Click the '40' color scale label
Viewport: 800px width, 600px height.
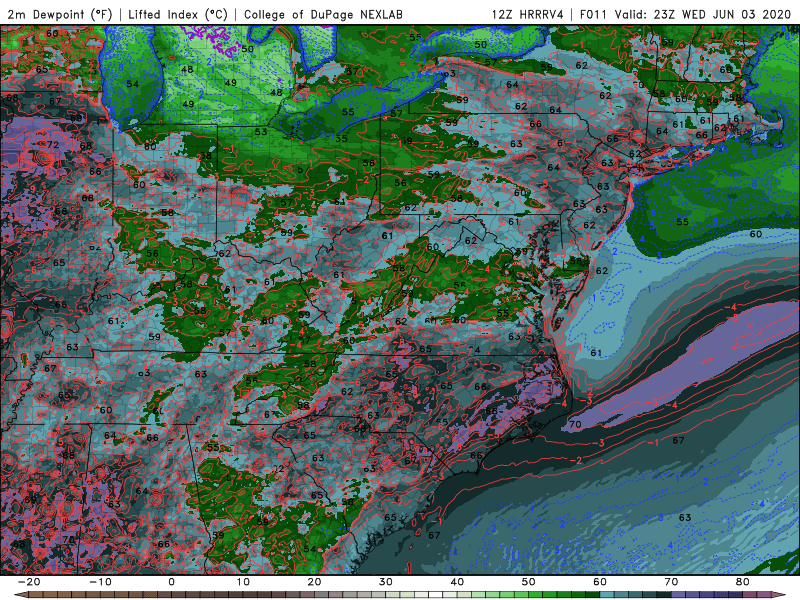click(457, 582)
